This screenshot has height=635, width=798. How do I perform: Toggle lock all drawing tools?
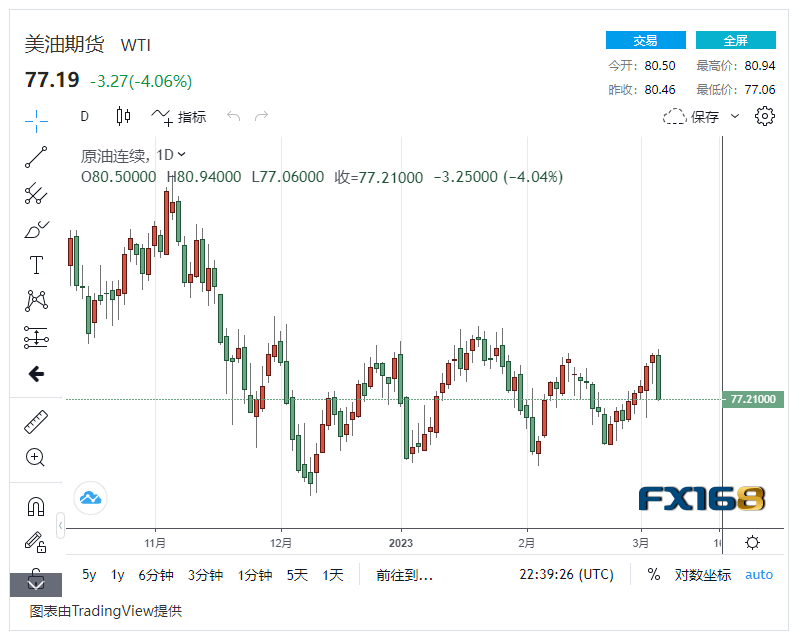pos(36,542)
